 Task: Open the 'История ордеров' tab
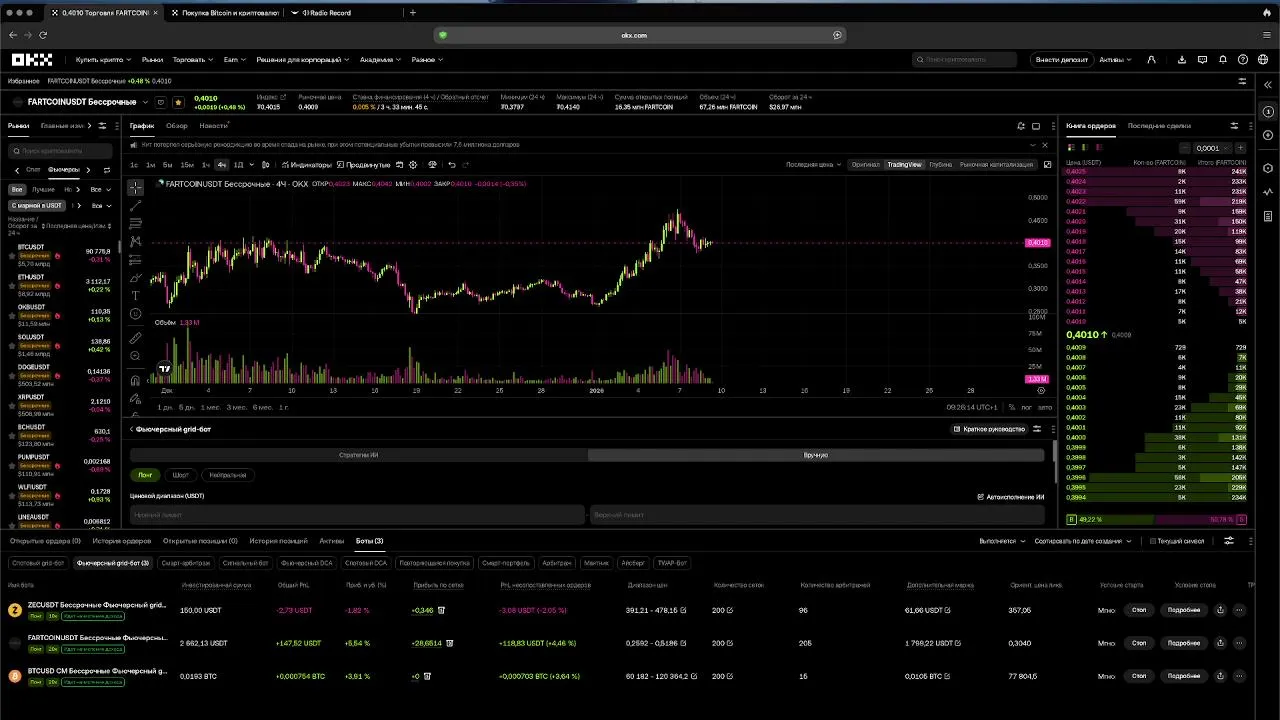click(x=122, y=541)
